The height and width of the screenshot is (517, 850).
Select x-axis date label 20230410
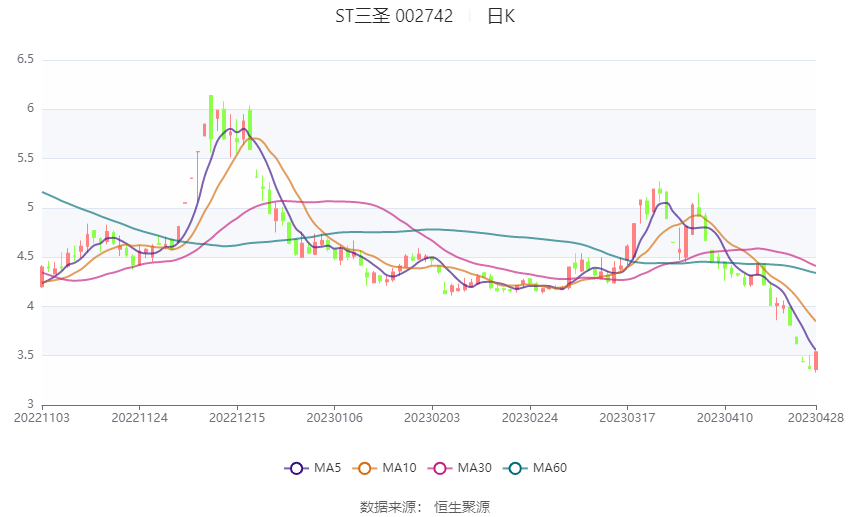click(725, 418)
